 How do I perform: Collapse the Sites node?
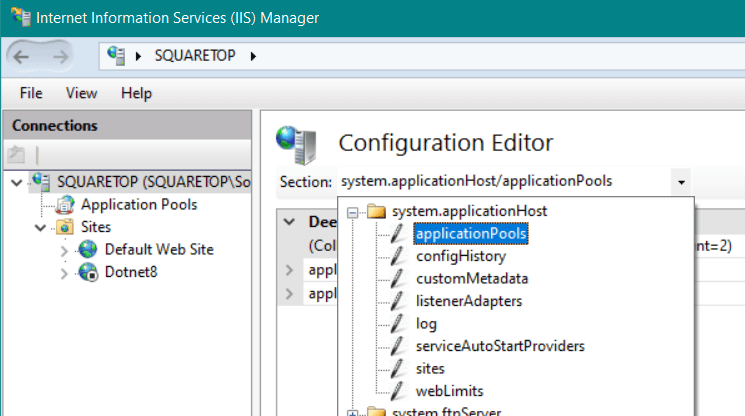pyautogui.click(x=41, y=228)
